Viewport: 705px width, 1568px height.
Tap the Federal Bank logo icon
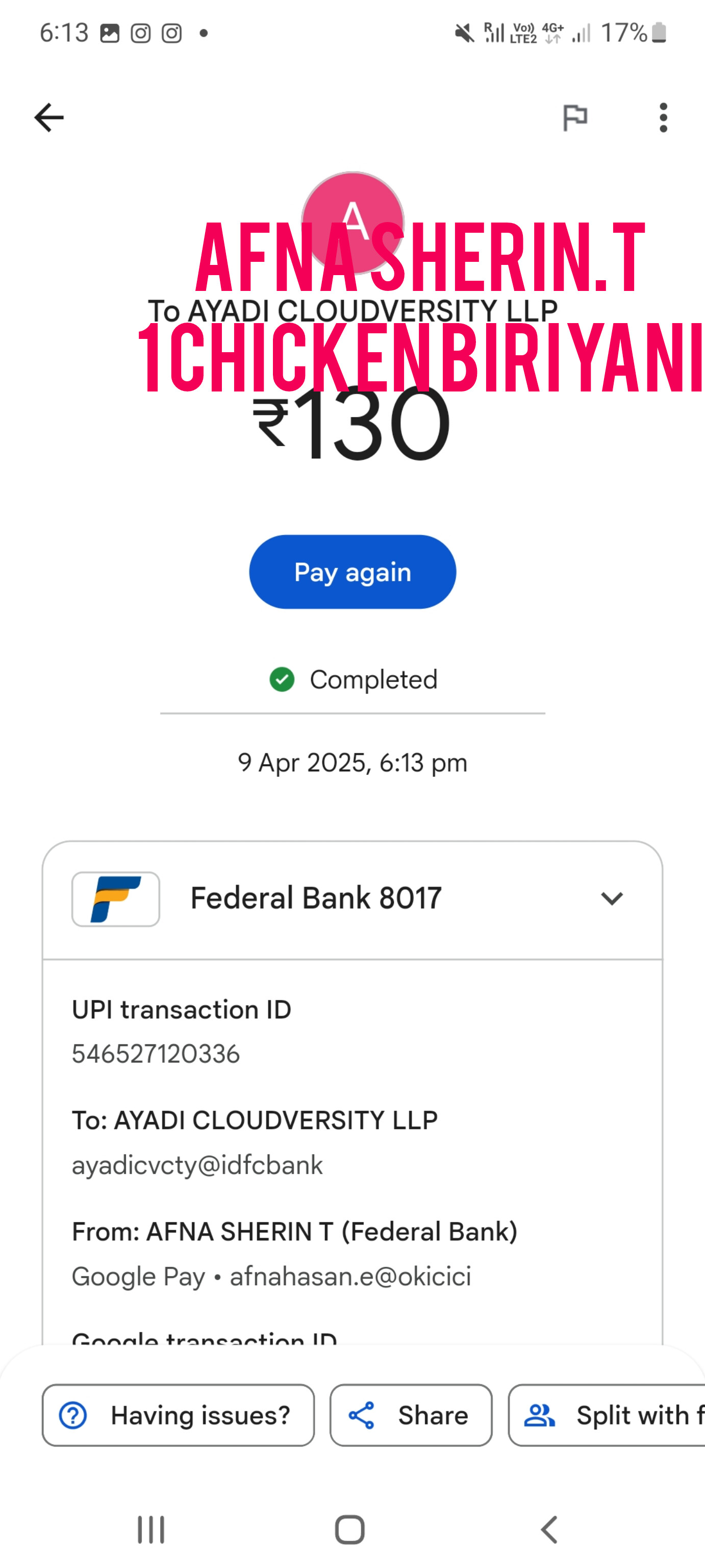point(116,899)
